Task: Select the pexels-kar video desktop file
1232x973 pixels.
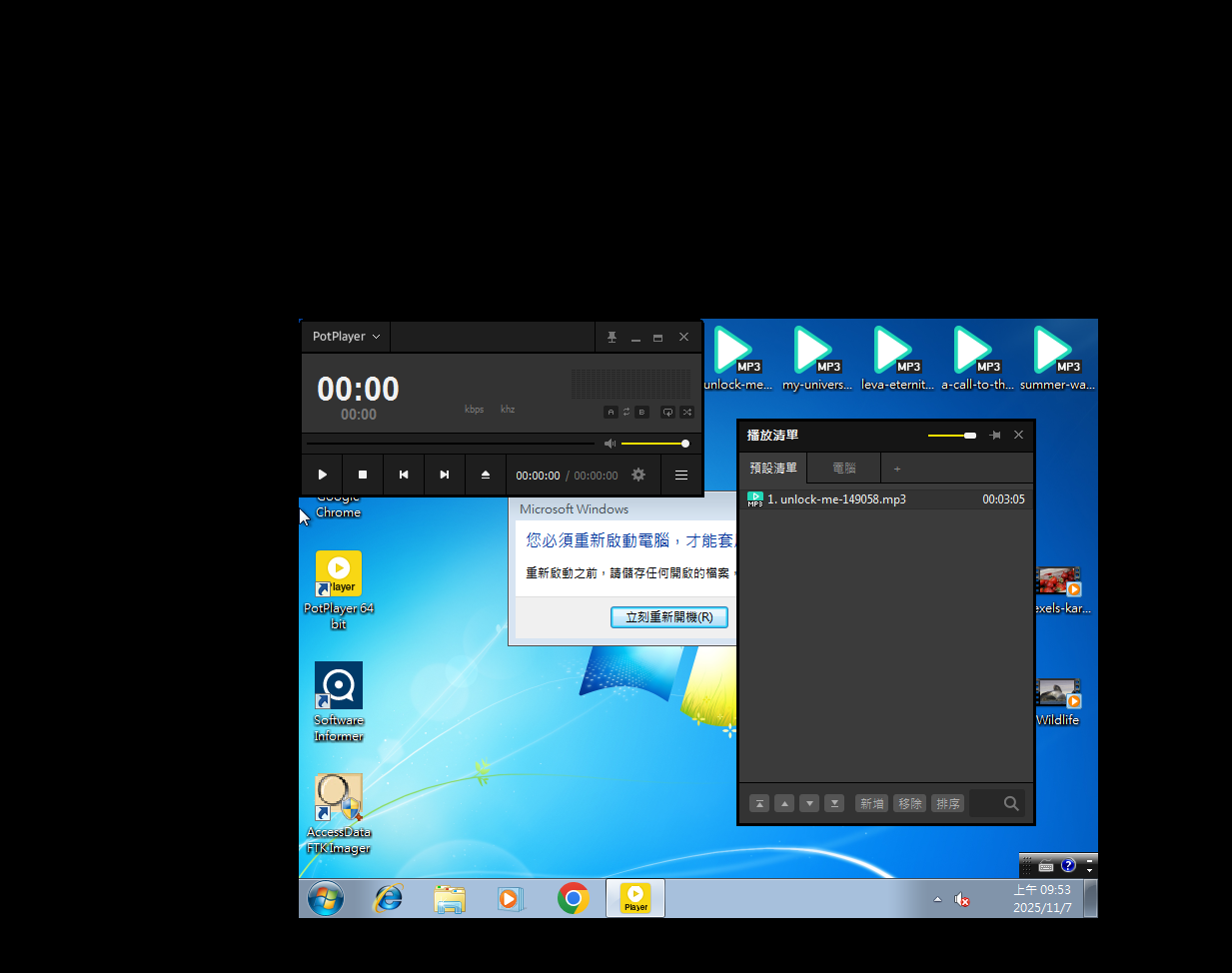Action: click(x=1061, y=589)
